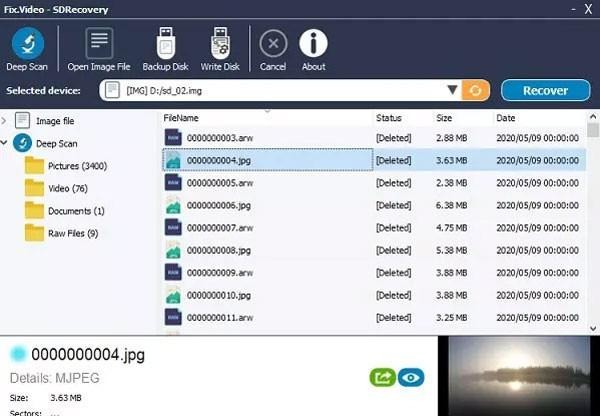Click the file list vertical scrollbar

click(x=593, y=220)
